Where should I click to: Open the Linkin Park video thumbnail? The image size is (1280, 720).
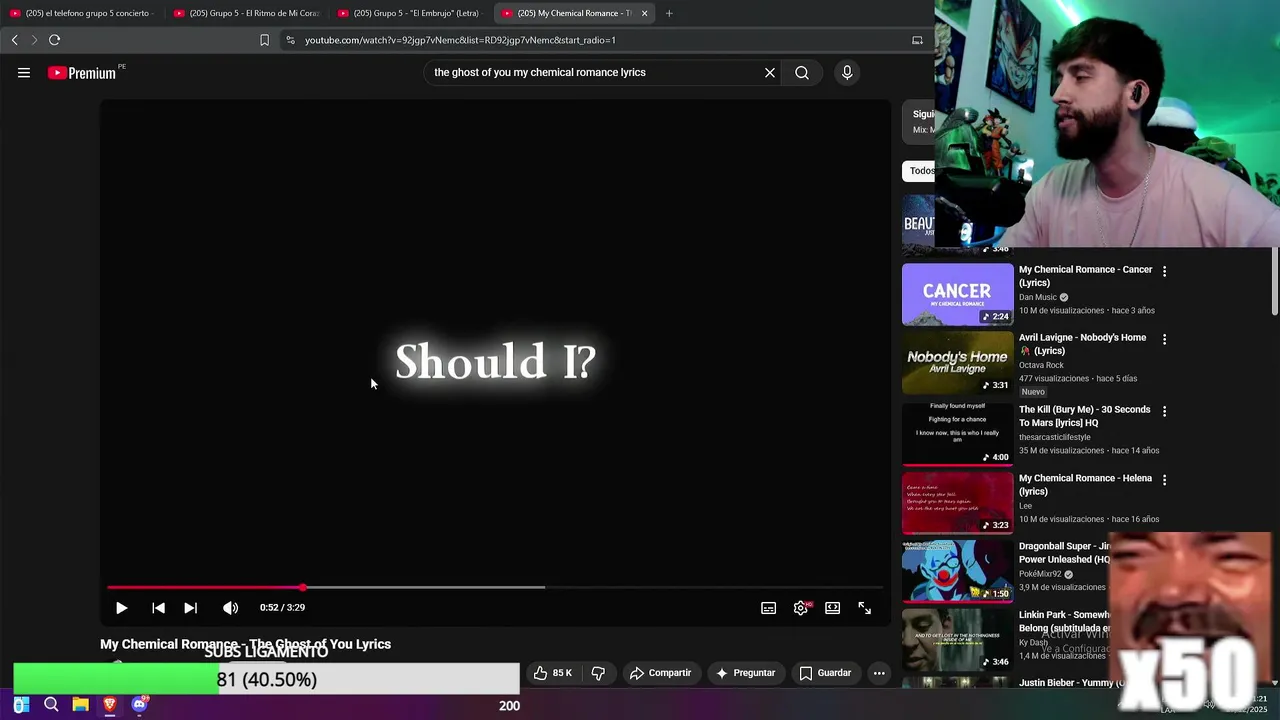tap(957, 639)
